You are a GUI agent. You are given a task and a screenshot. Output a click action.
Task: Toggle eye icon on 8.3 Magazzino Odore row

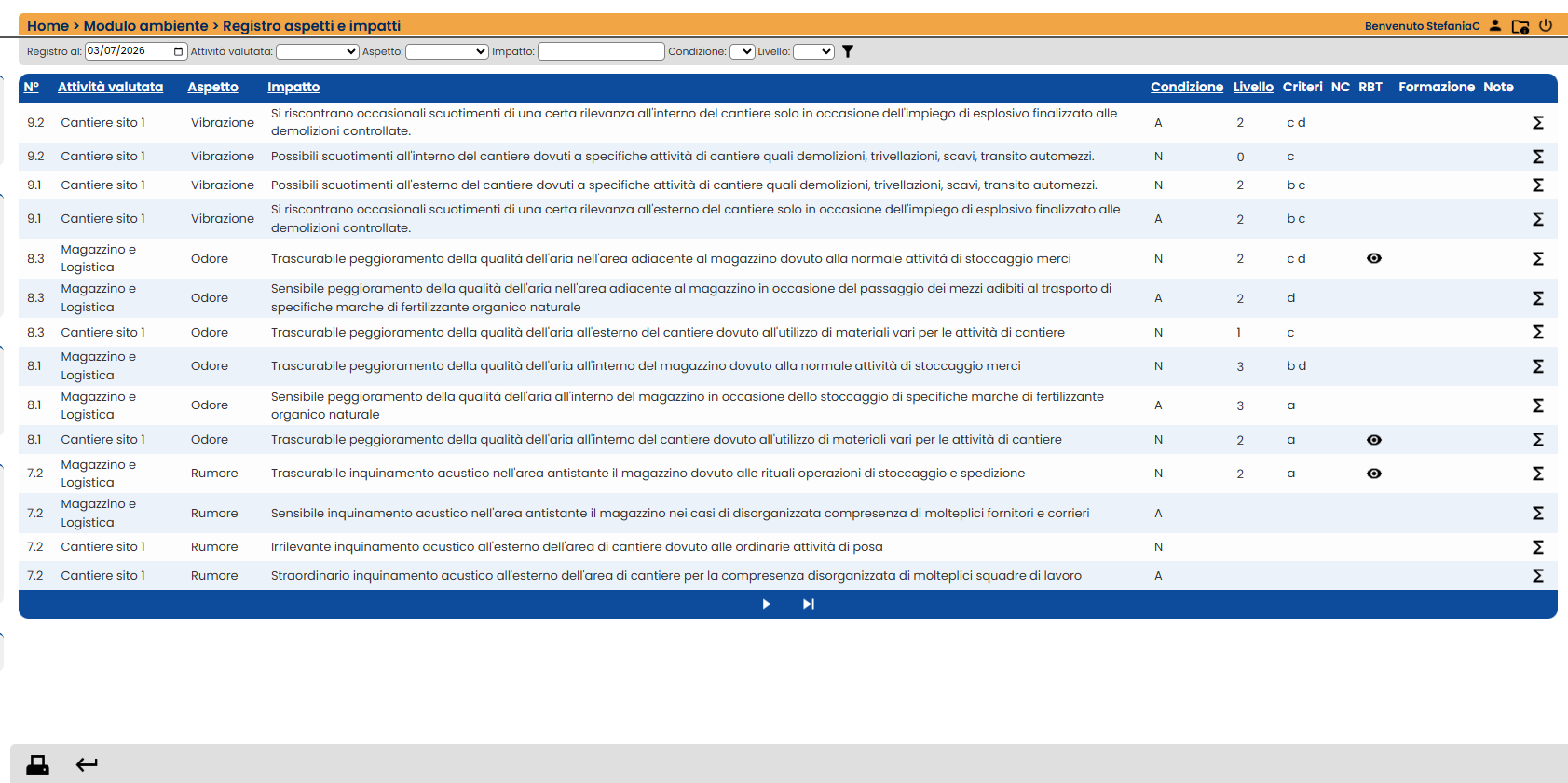(1374, 258)
